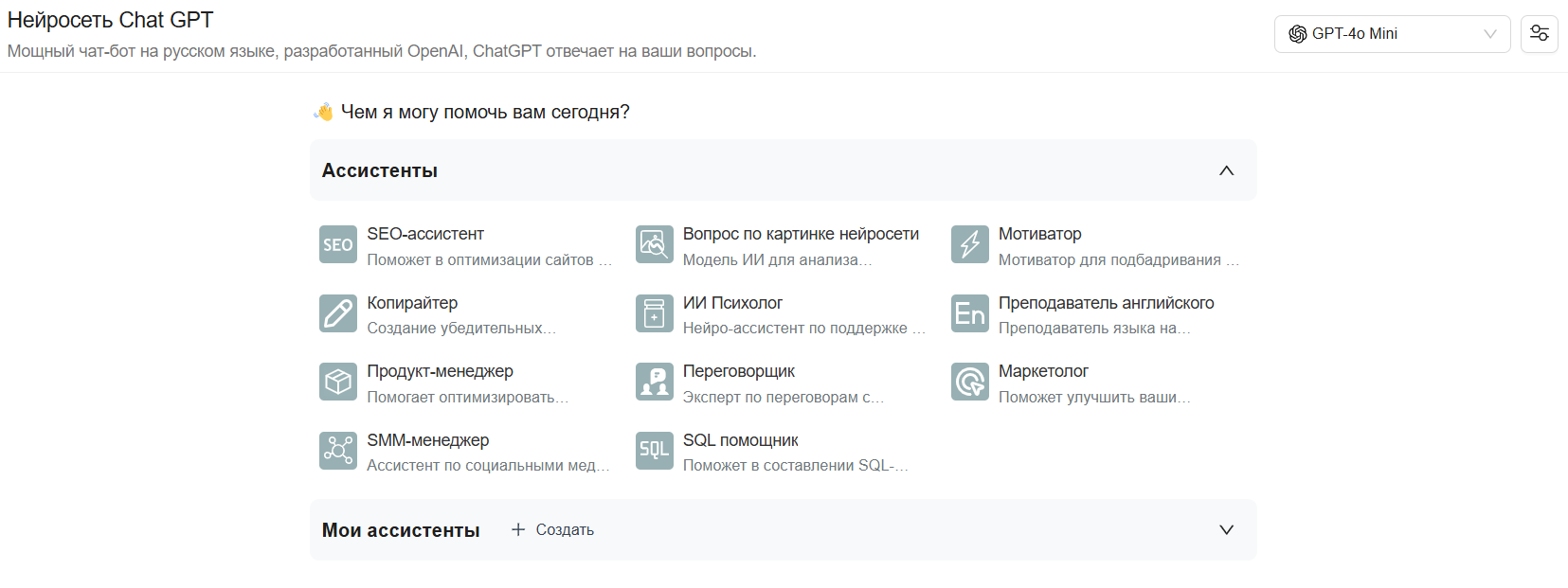Click the plus icon next to Создать

point(518,529)
